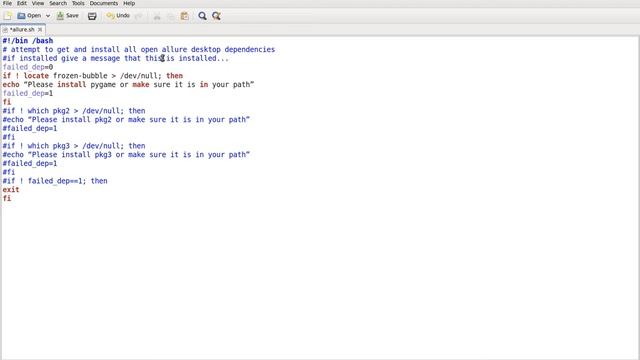Click the '#echo ... pkg3' commented line
Image resolution: width=640 pixels, height=360 pixels.
point(126,155)
